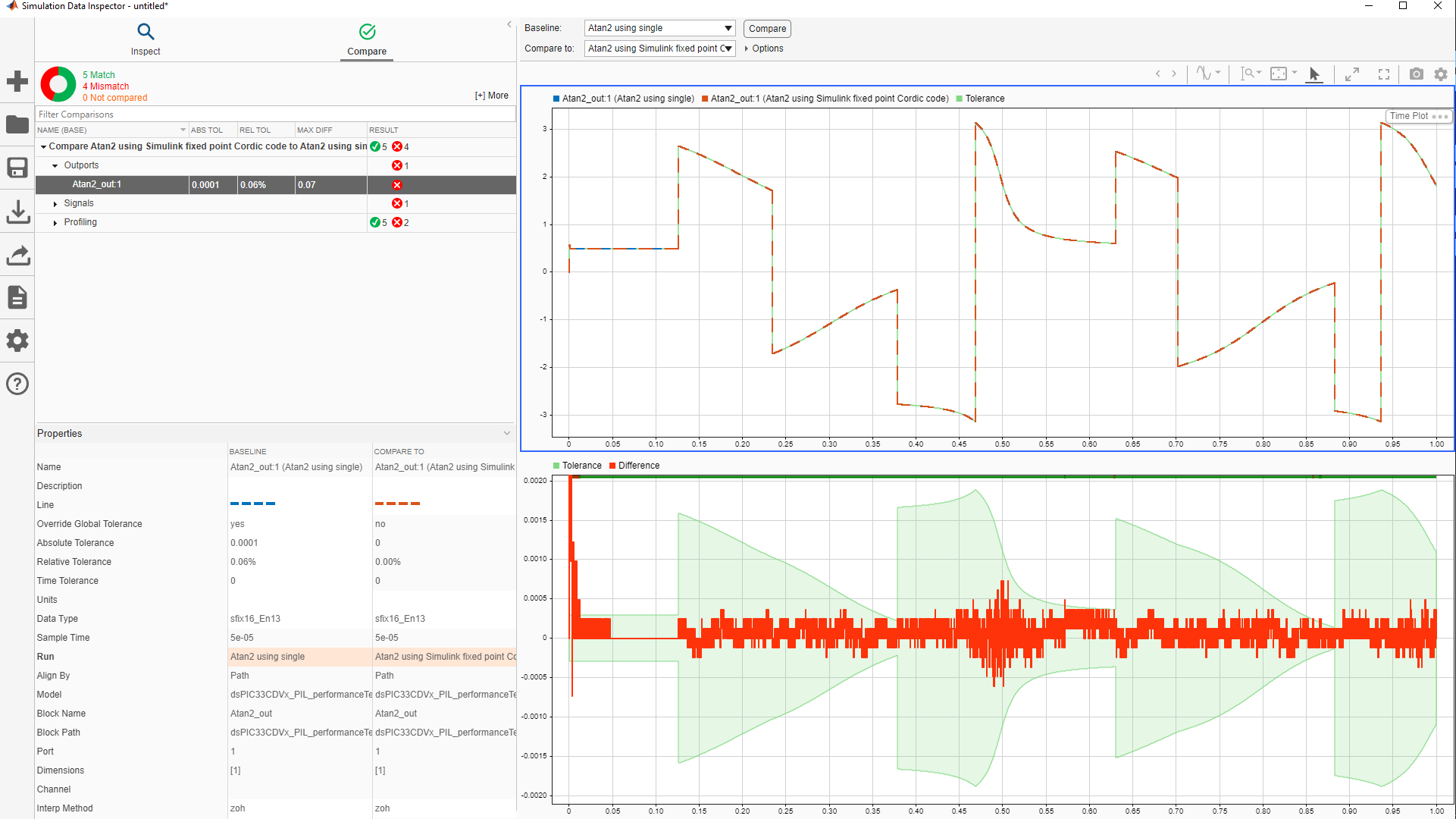1456x819 pixels.
Task: Click the fit-to-view icon
Action: pos(1279,74)
